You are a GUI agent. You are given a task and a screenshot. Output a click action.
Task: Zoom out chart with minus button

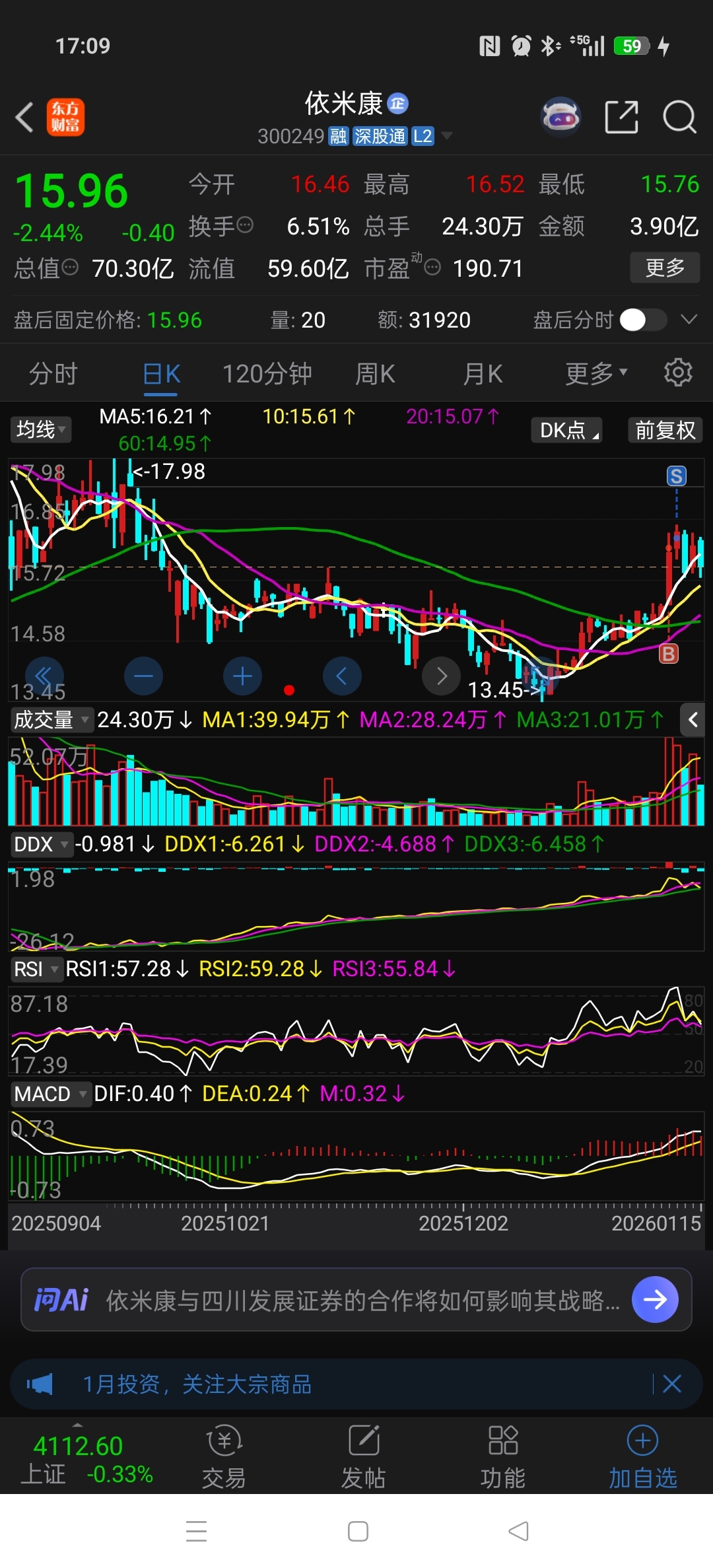(x=143, y=676)
